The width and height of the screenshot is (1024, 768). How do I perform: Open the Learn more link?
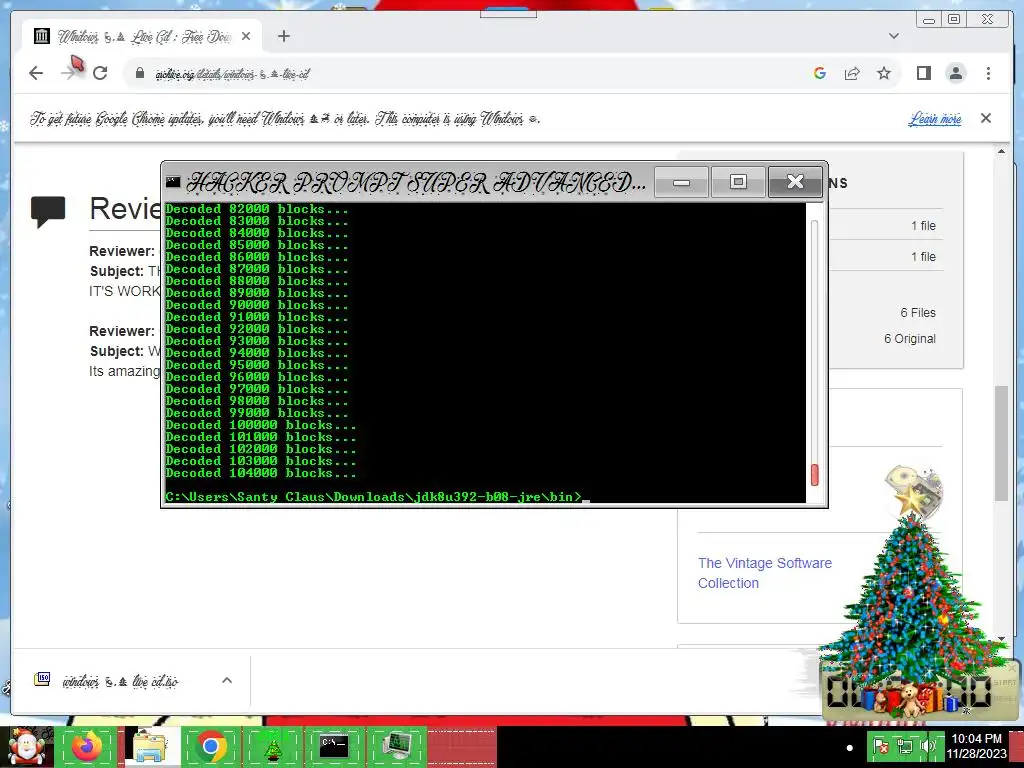pos(935,119)
